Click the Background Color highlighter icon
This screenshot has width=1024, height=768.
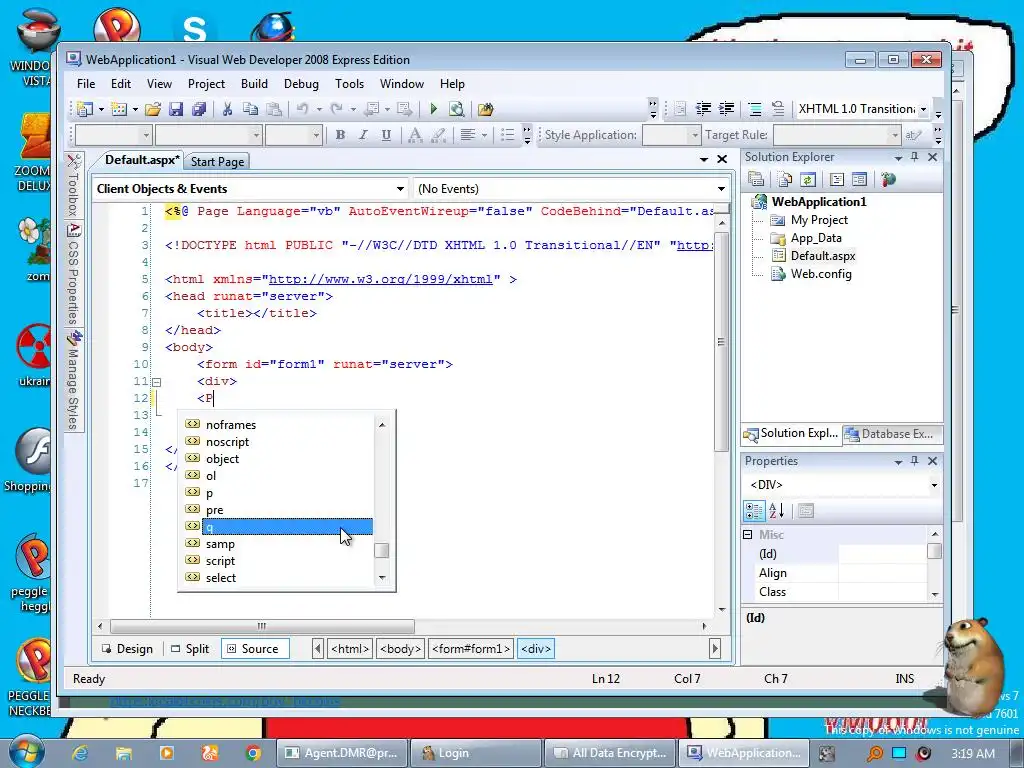pyautogui.click(x=438, y=135)
